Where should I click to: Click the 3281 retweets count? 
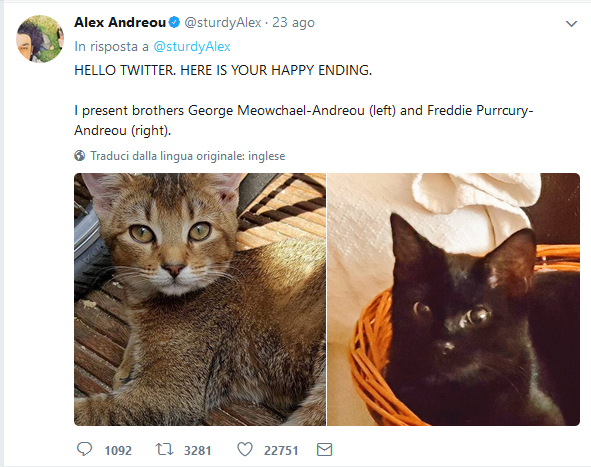tap(197, 450)
